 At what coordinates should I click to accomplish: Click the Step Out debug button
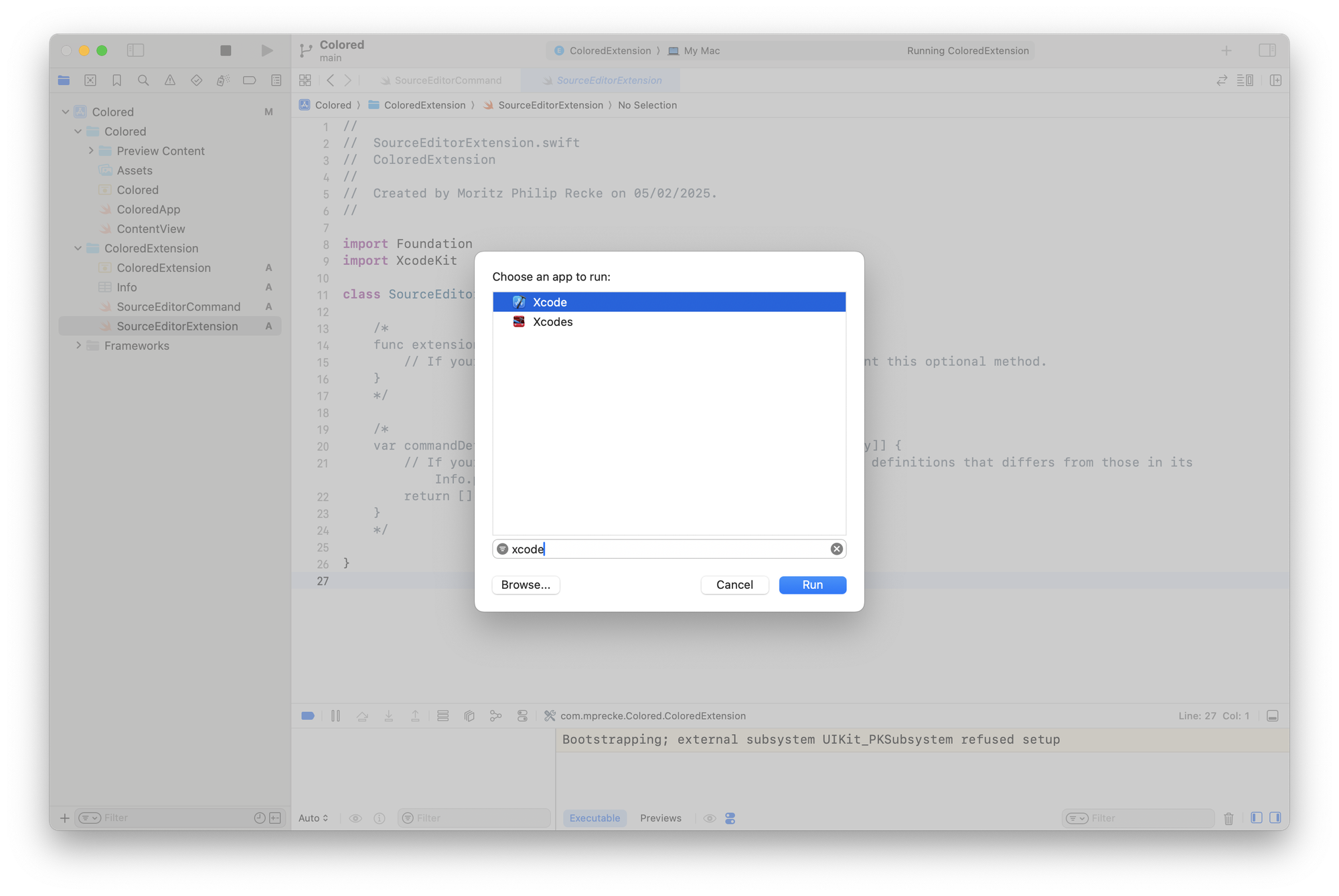tap(415, 716)
